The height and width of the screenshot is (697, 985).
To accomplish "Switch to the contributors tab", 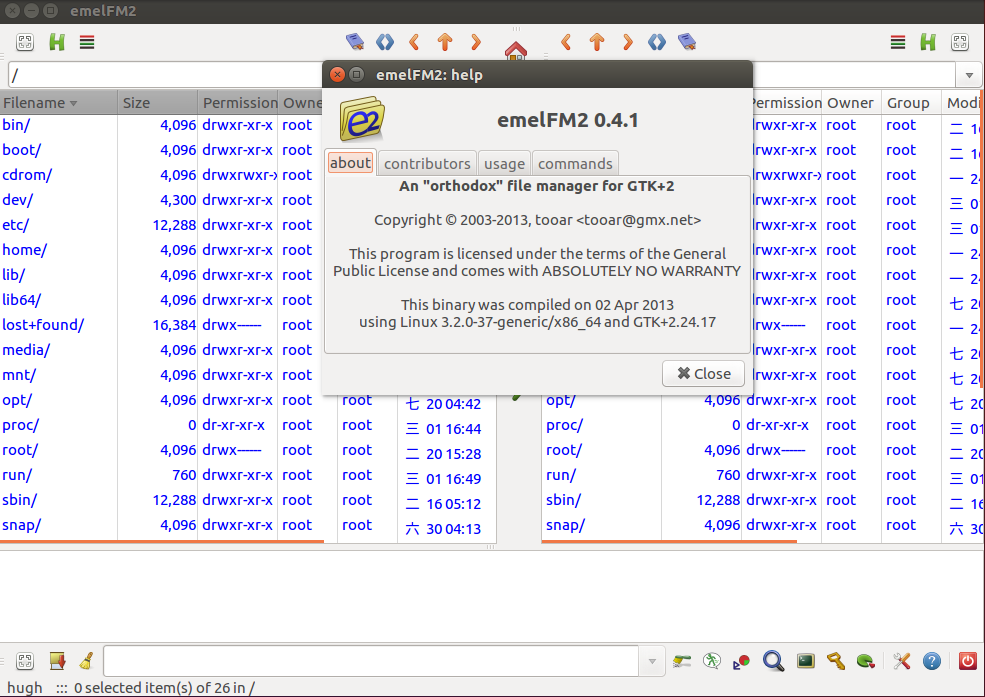I will click(x=427, y=163).
